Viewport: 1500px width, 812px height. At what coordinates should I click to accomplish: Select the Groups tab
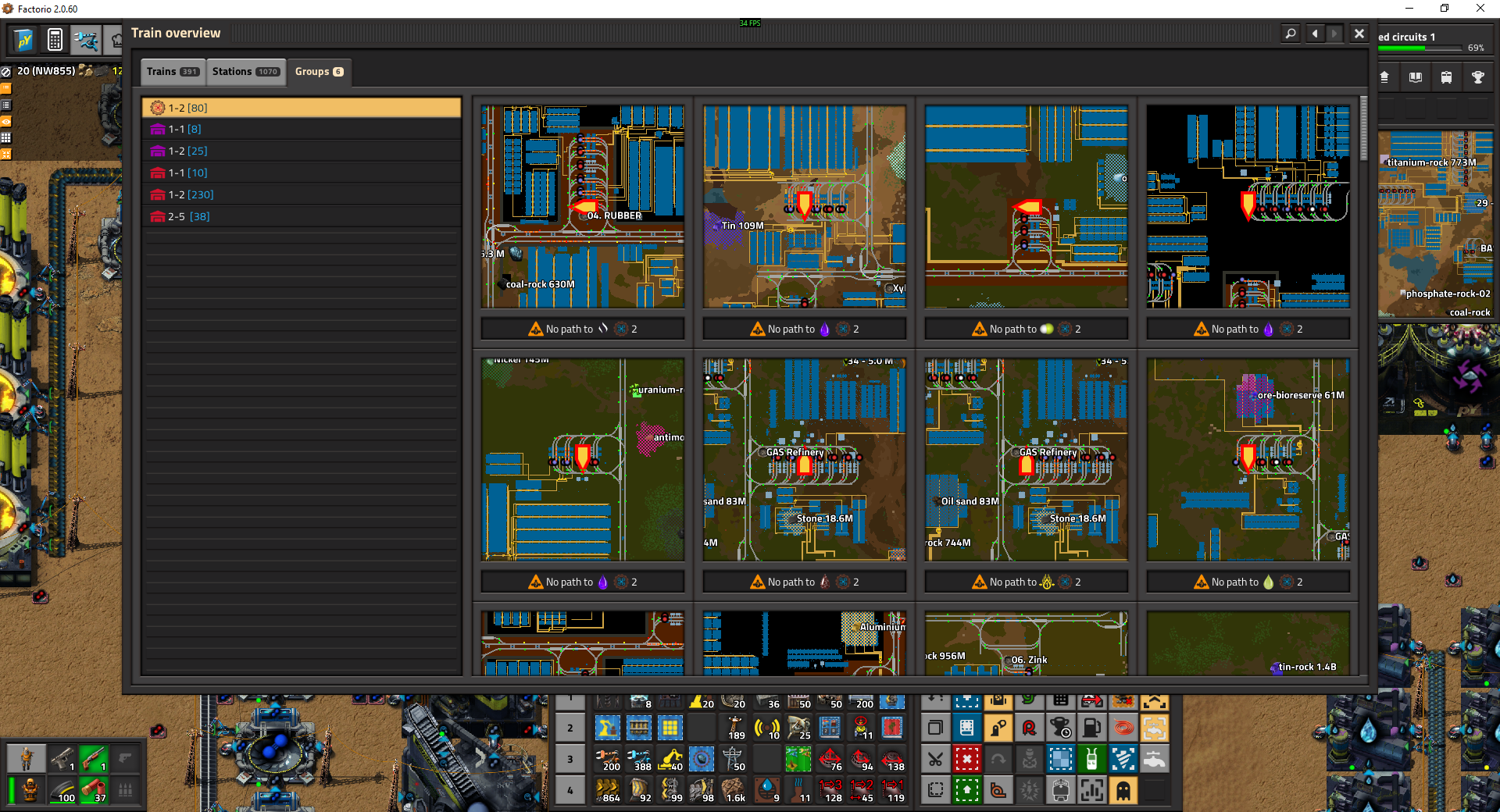click(319, 72)
